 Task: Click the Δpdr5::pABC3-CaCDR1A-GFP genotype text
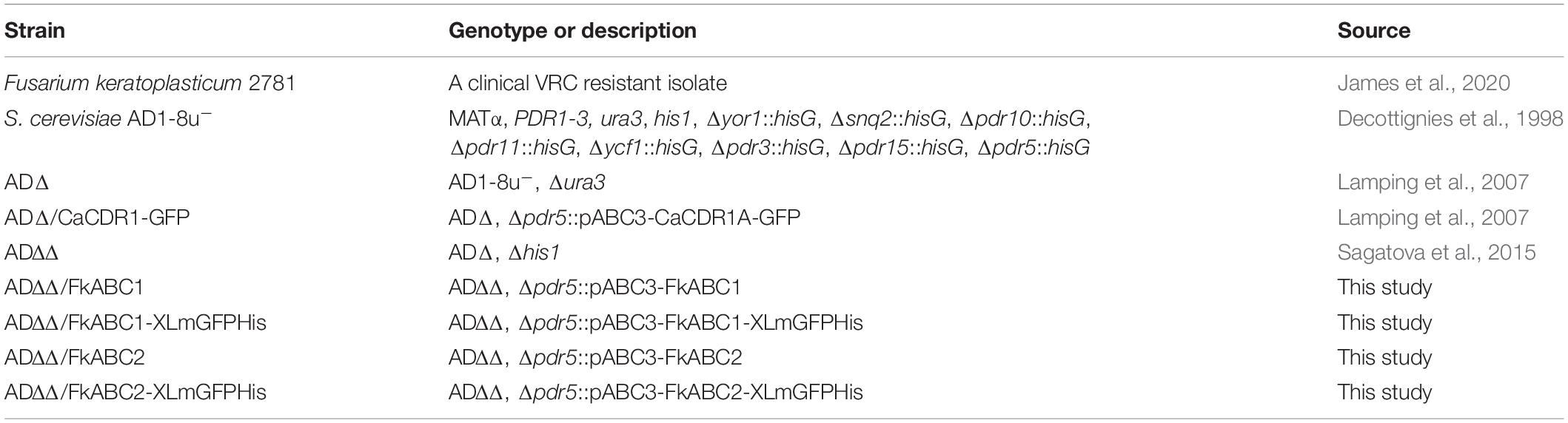(660, 217)
